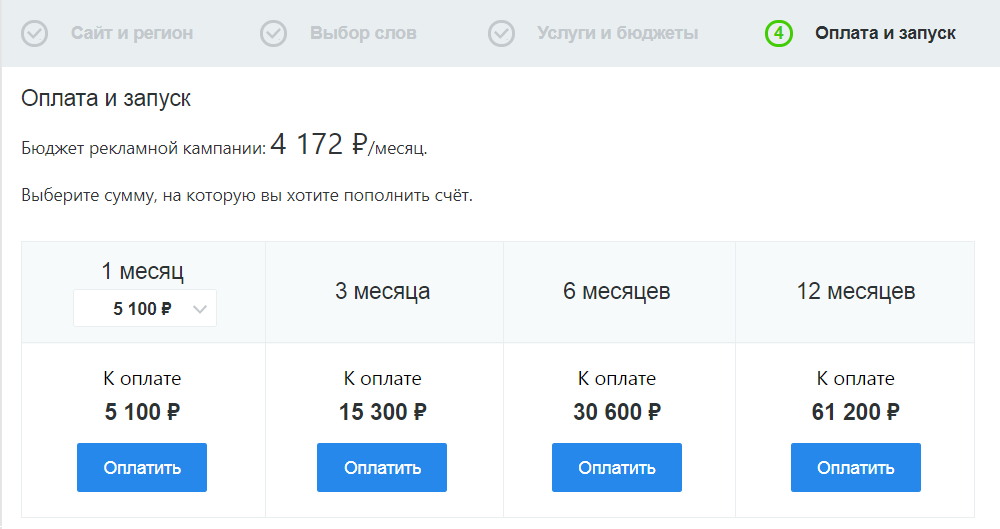Click the green step 4 circle icon
The height and width of the screenshot is (529, 1000).
779,34
